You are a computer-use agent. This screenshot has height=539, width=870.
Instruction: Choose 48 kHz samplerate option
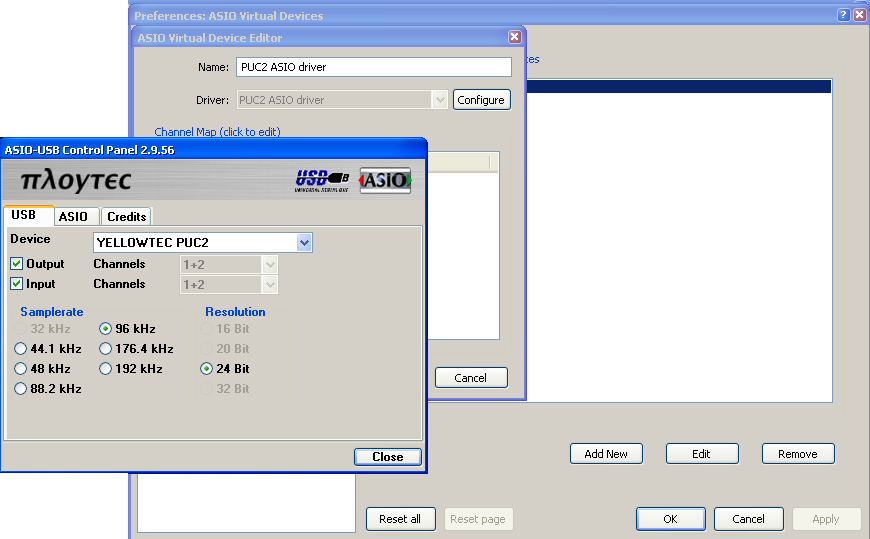(x=21, y=369)
